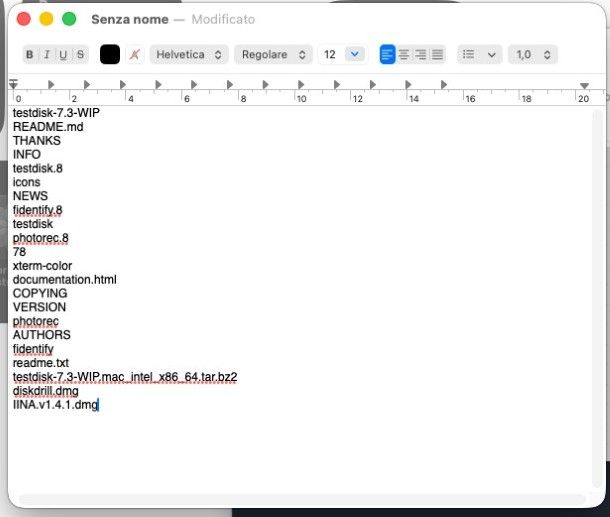Open the black text color swatch
Viewport: 610px width, 517px height.
pos(110,54)
